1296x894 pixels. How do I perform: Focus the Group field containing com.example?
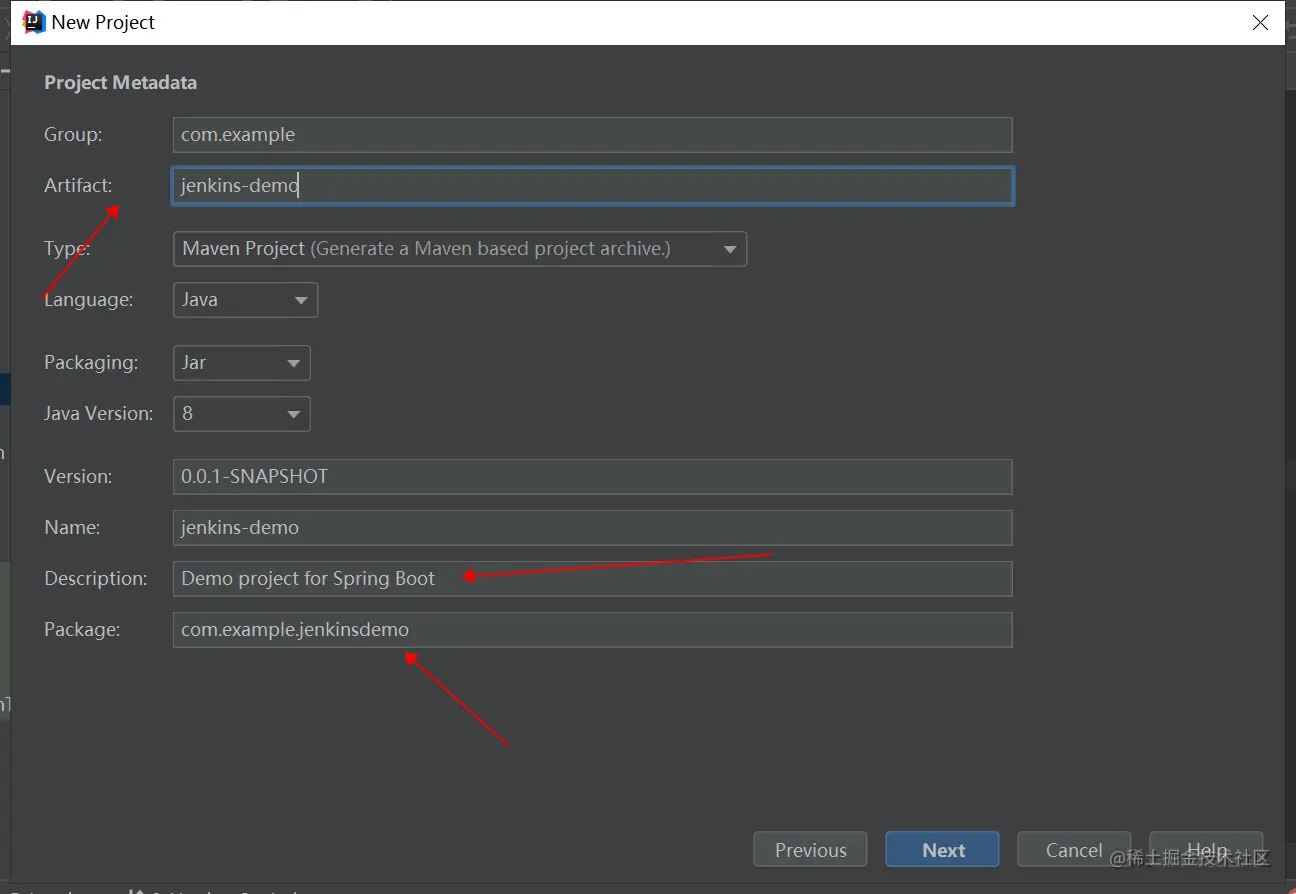[592, 135]
